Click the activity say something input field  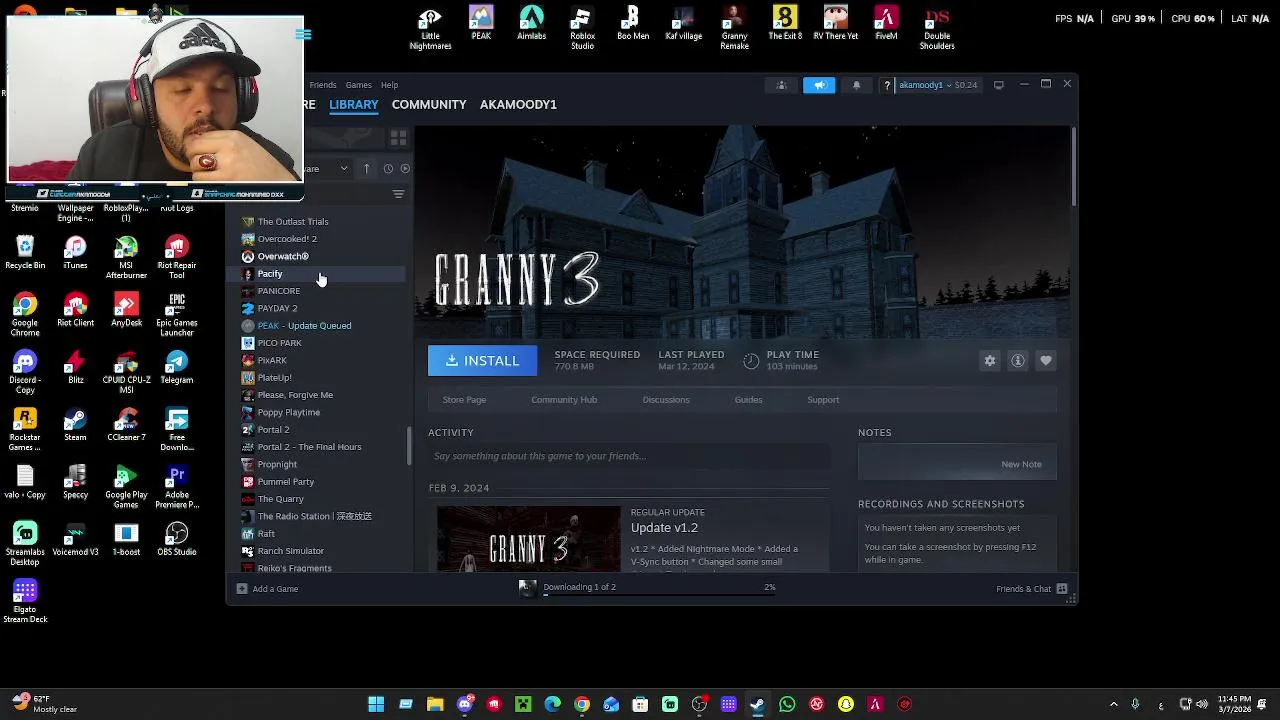[630, 456]
